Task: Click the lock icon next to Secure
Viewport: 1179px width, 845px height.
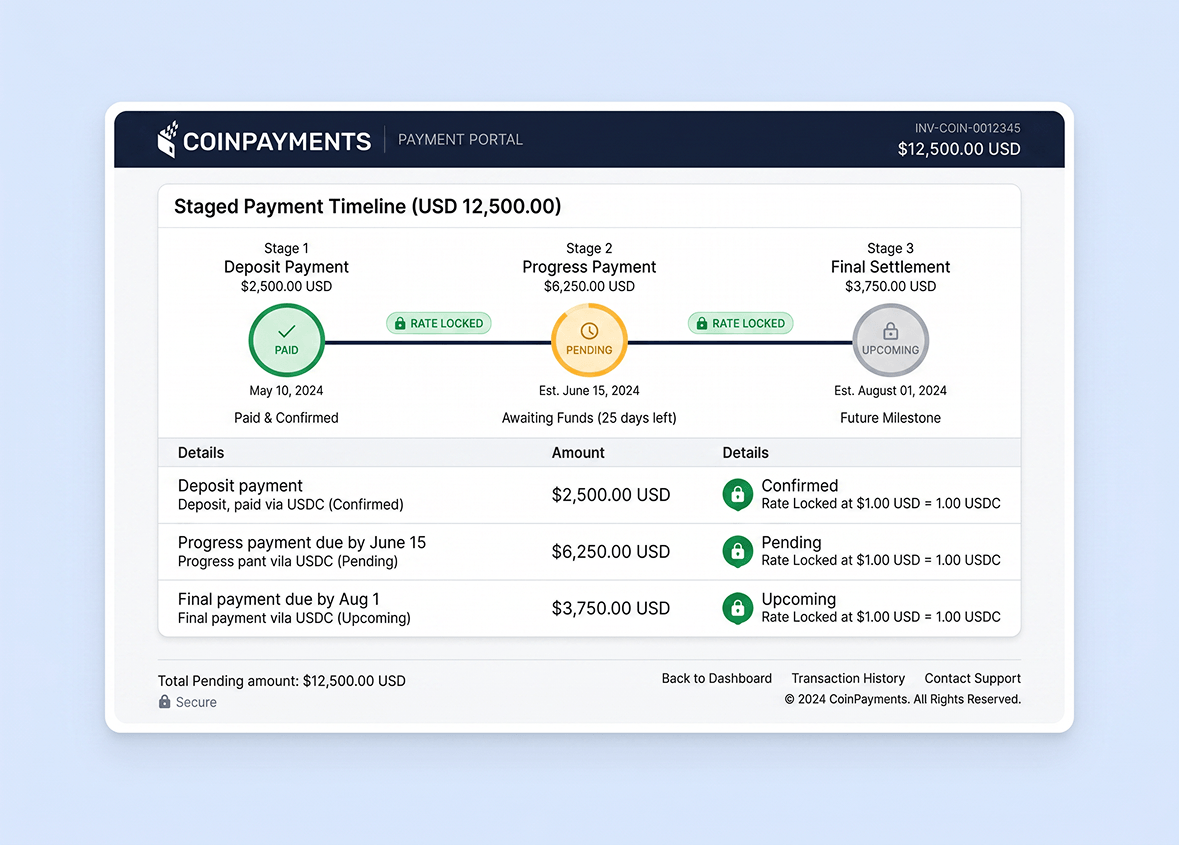Action: tap(165, 701)
